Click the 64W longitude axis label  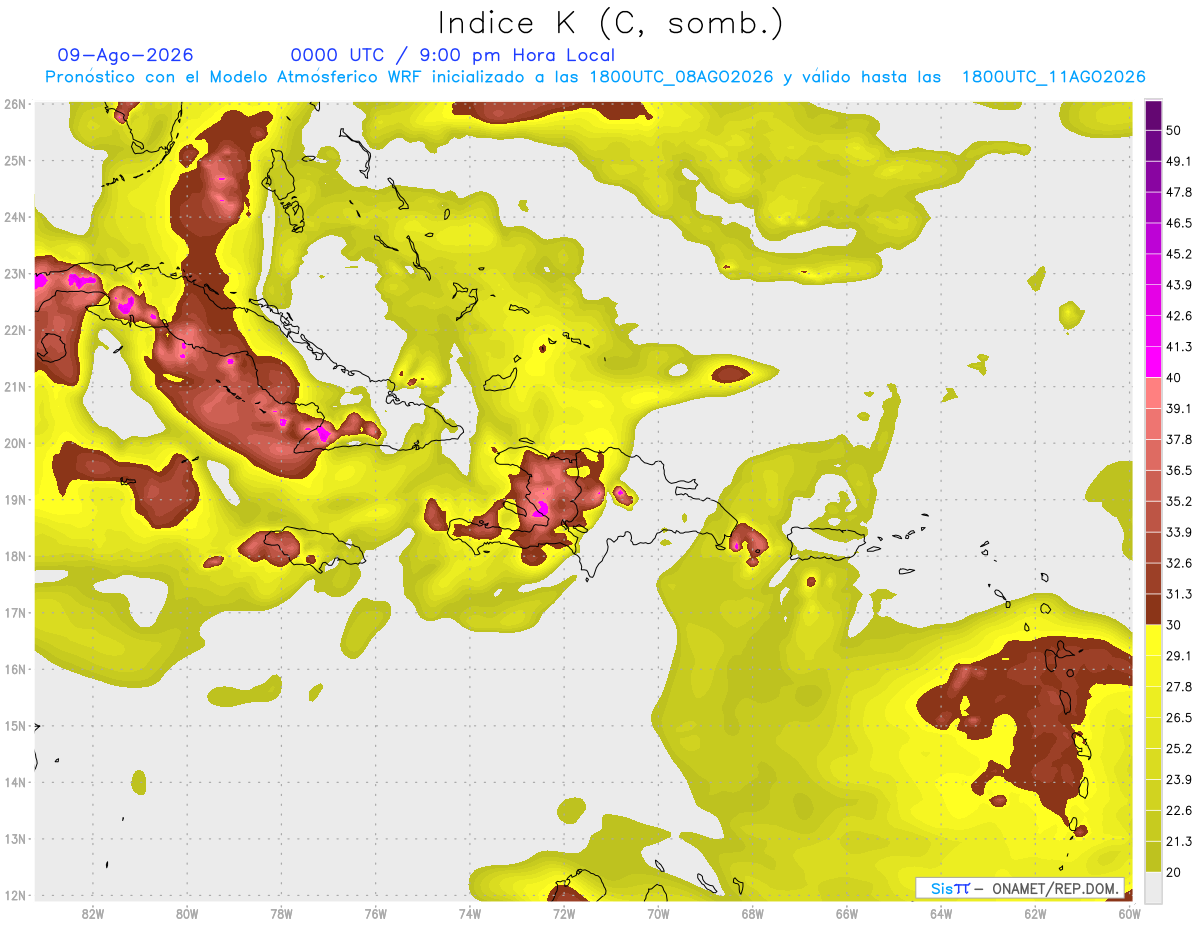[x=941, y=913]
